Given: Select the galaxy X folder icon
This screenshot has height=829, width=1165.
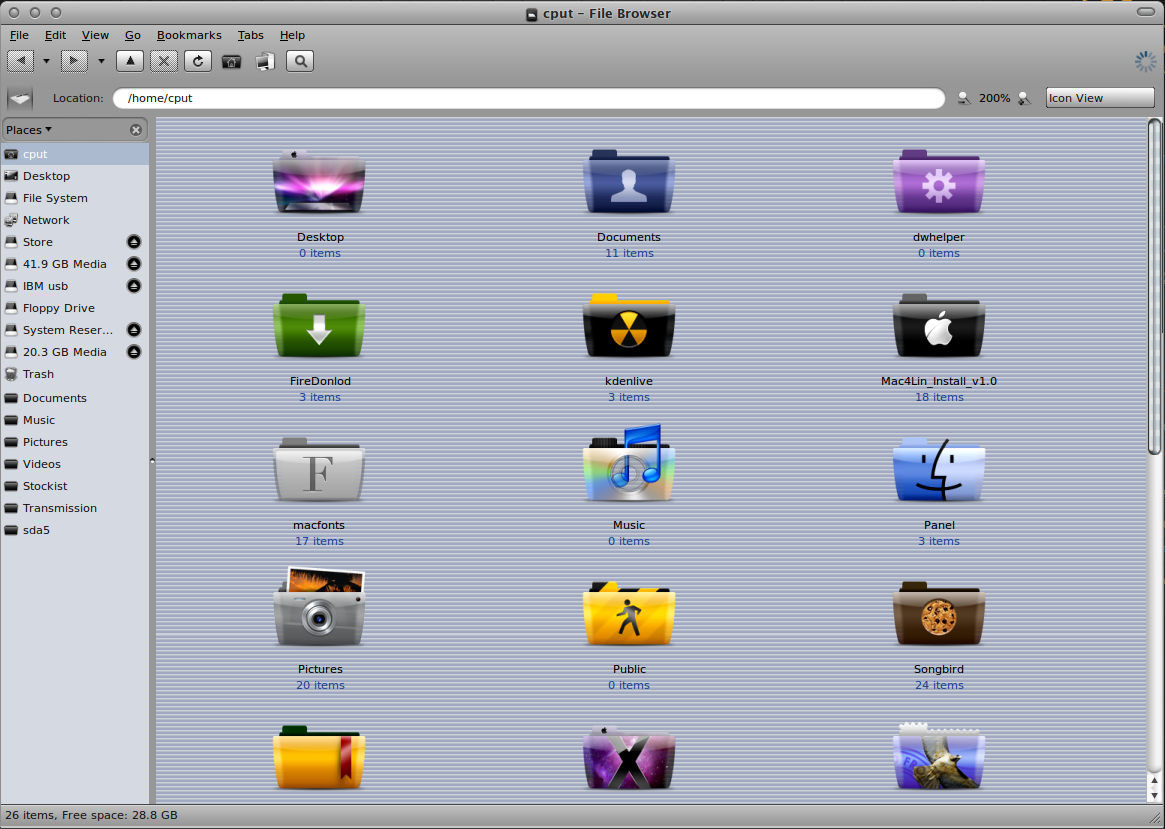Looking at the screenshot, I should (x=629, y=758).
